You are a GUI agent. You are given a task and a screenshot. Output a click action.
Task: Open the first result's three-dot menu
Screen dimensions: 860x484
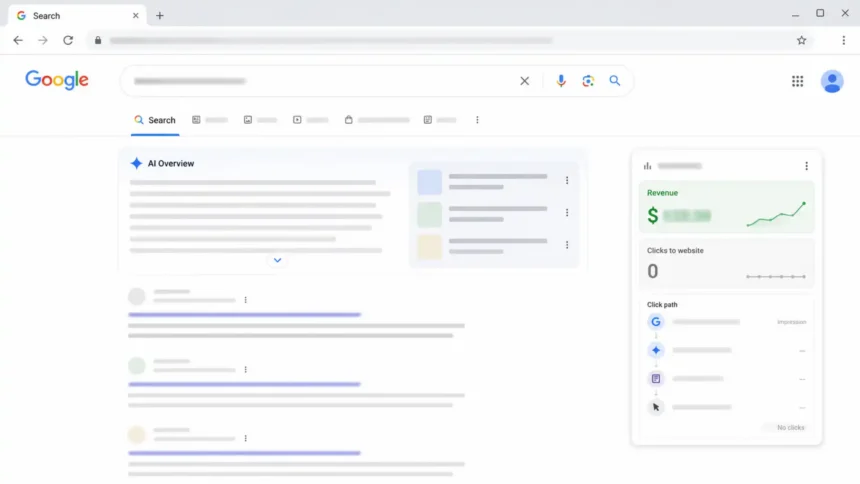[246, 300]
